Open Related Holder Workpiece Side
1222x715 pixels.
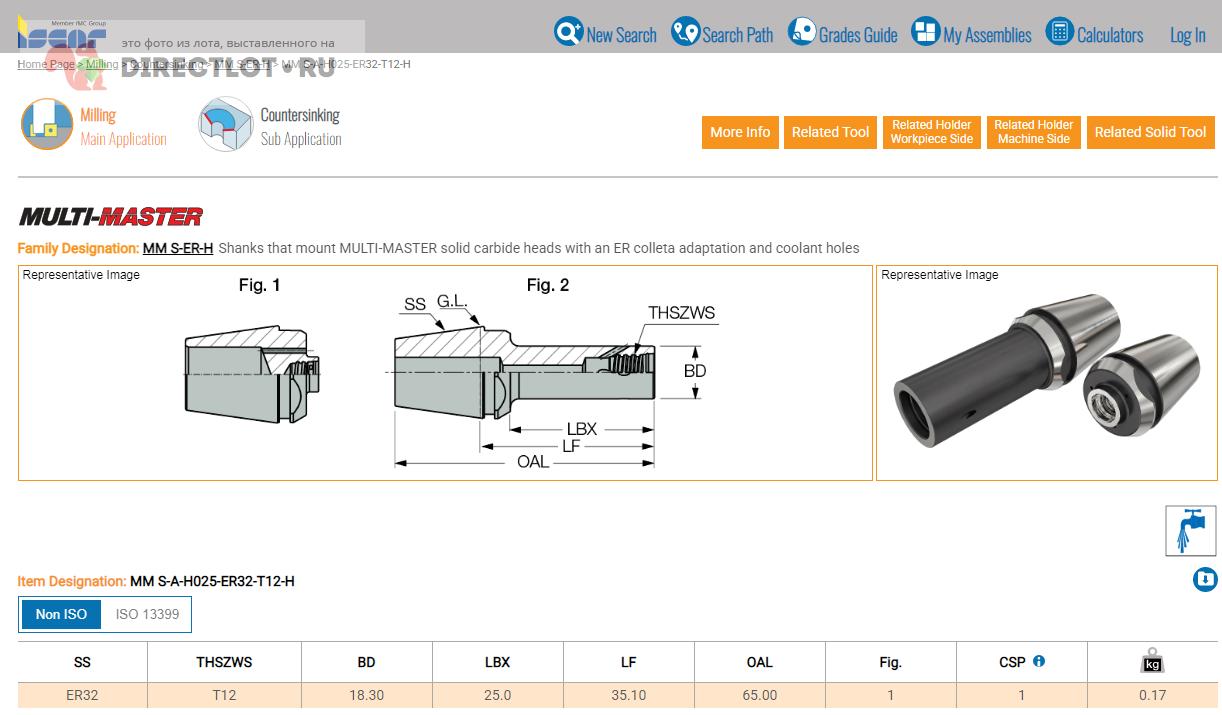pos(932,132)
